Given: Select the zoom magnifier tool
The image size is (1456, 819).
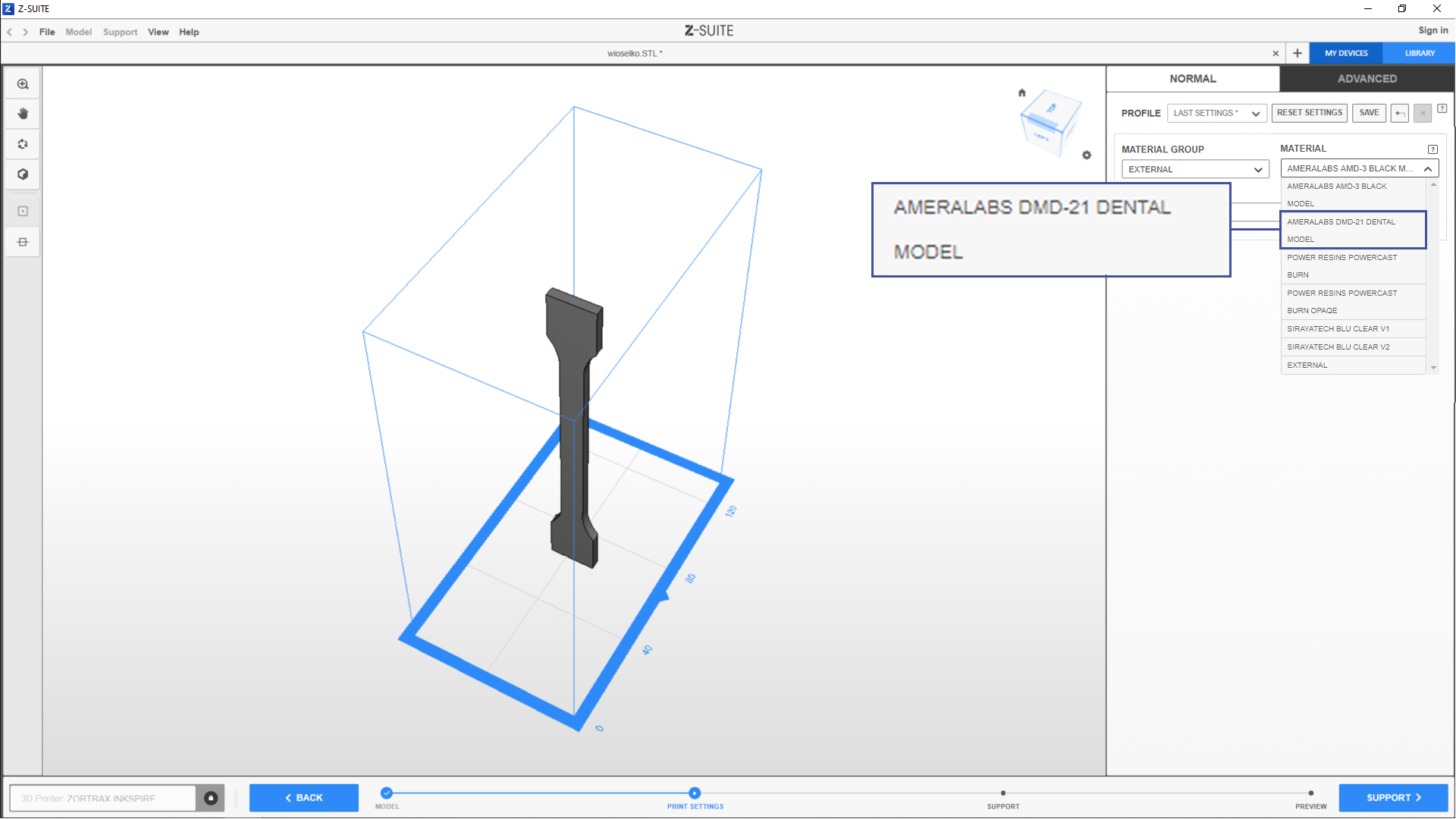Looking at the screenshot, I should coord(23,84).
